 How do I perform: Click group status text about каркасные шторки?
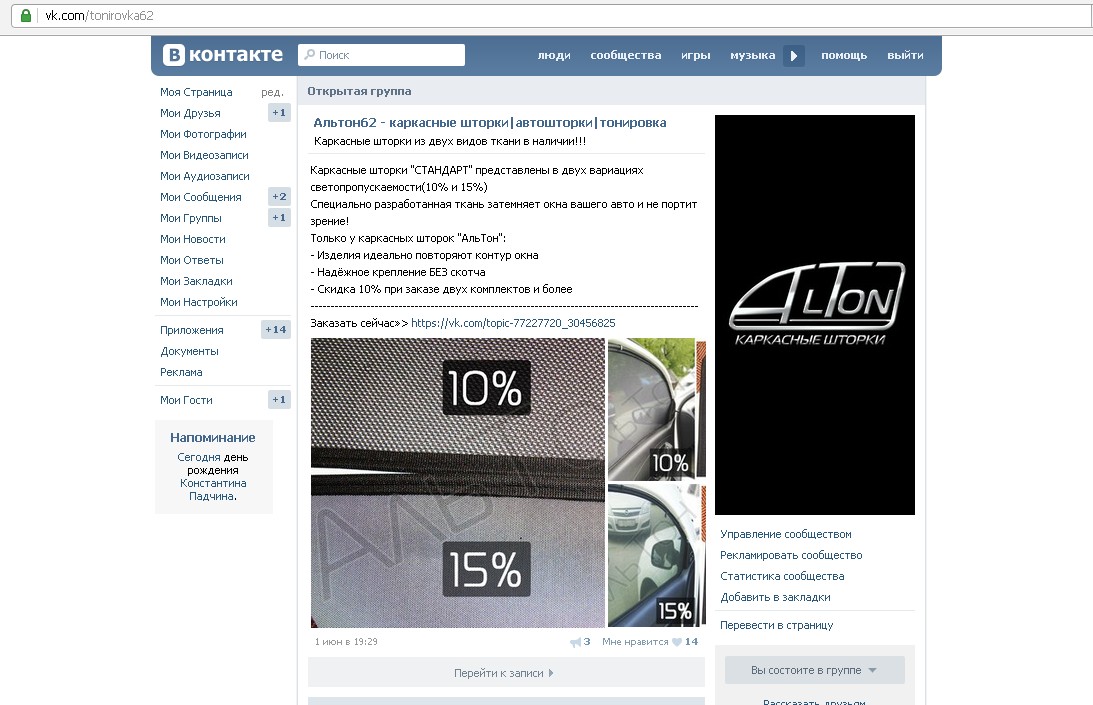[450, 141]
